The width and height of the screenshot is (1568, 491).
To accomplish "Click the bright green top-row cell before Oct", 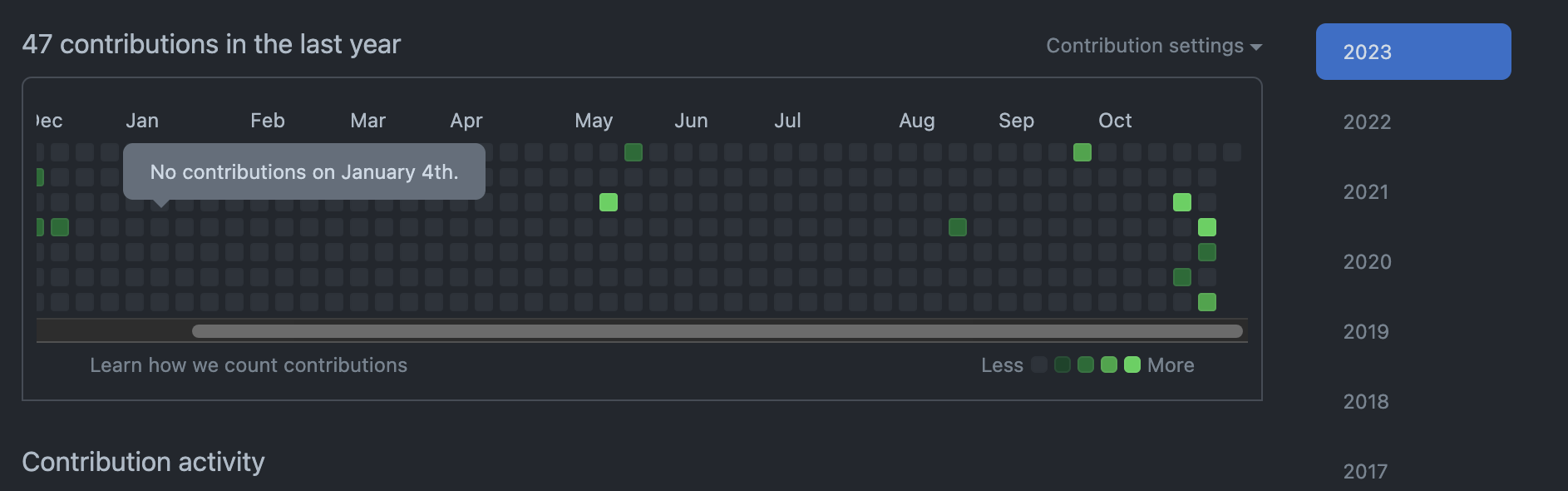I will tap(1082, 152).
